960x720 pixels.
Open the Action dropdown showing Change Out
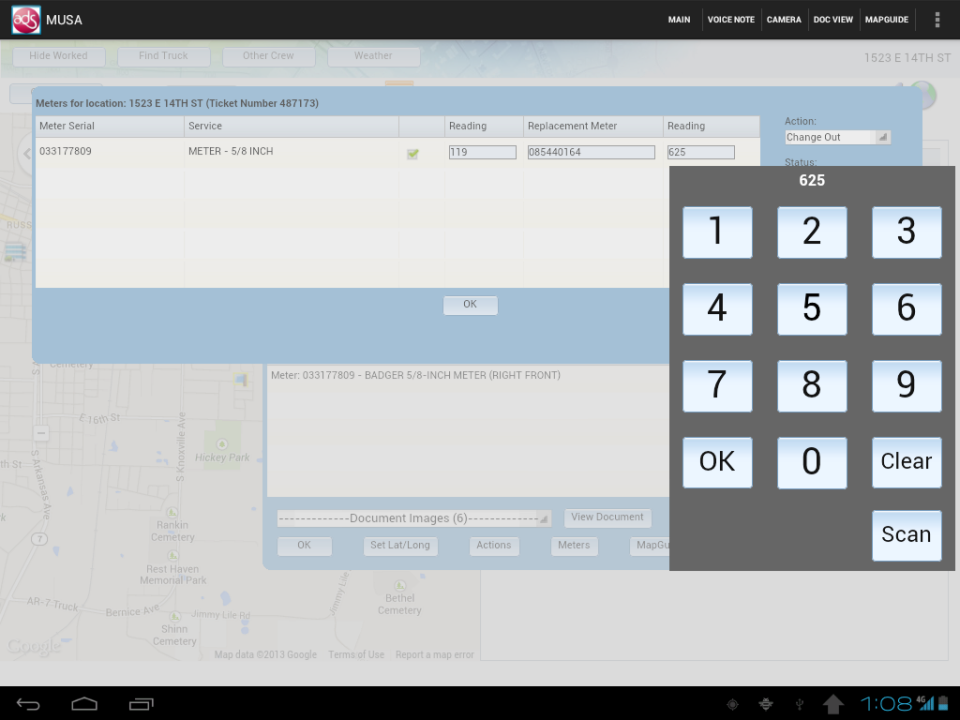coord(837,137)
